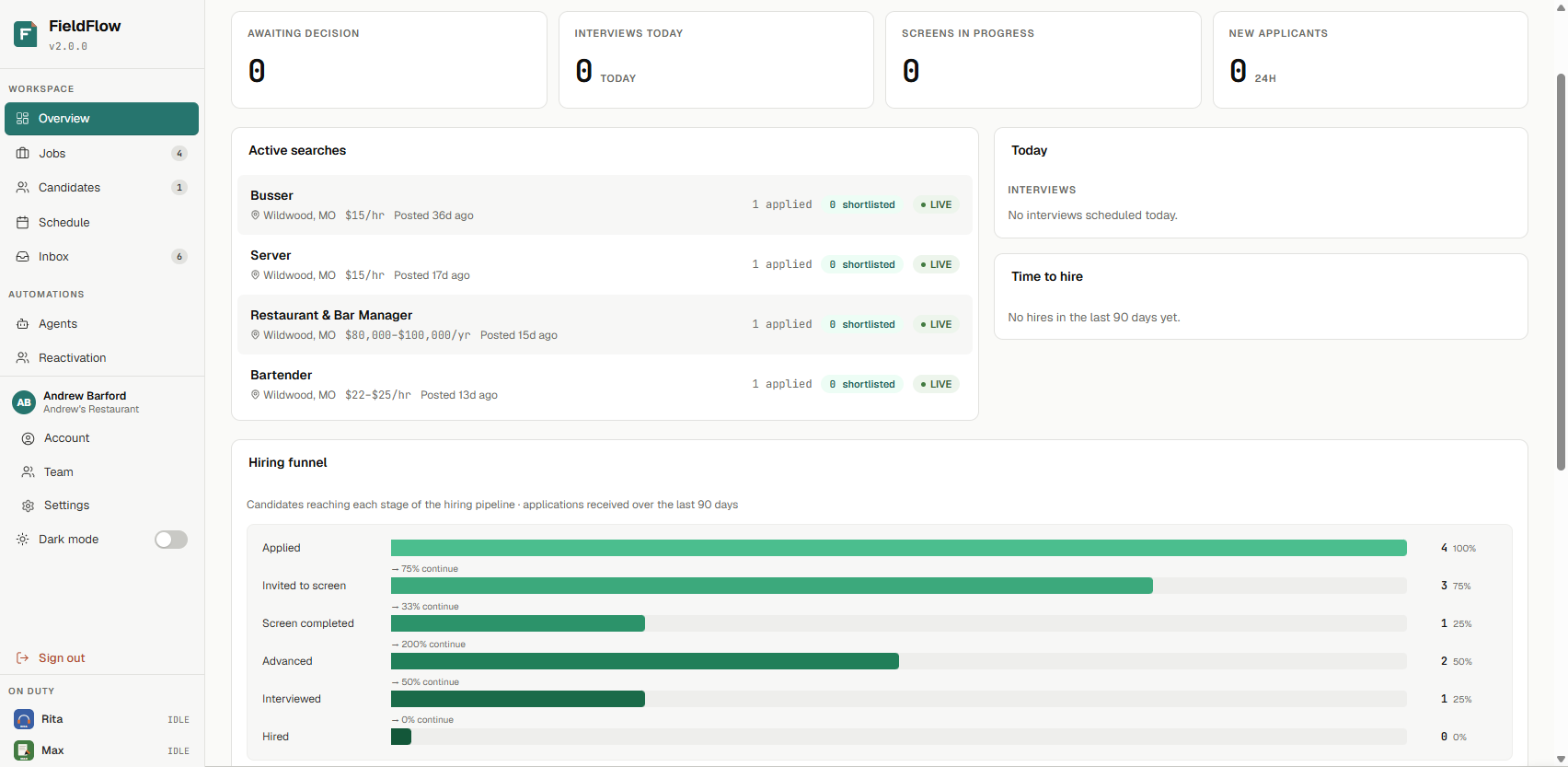Click the Jobs count badge 4
Screen dimensions: 1568x767
pyautogui.click(x=179, y=154)
